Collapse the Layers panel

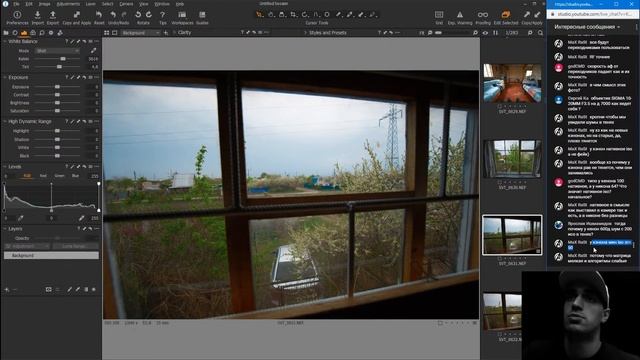point(5,229)
